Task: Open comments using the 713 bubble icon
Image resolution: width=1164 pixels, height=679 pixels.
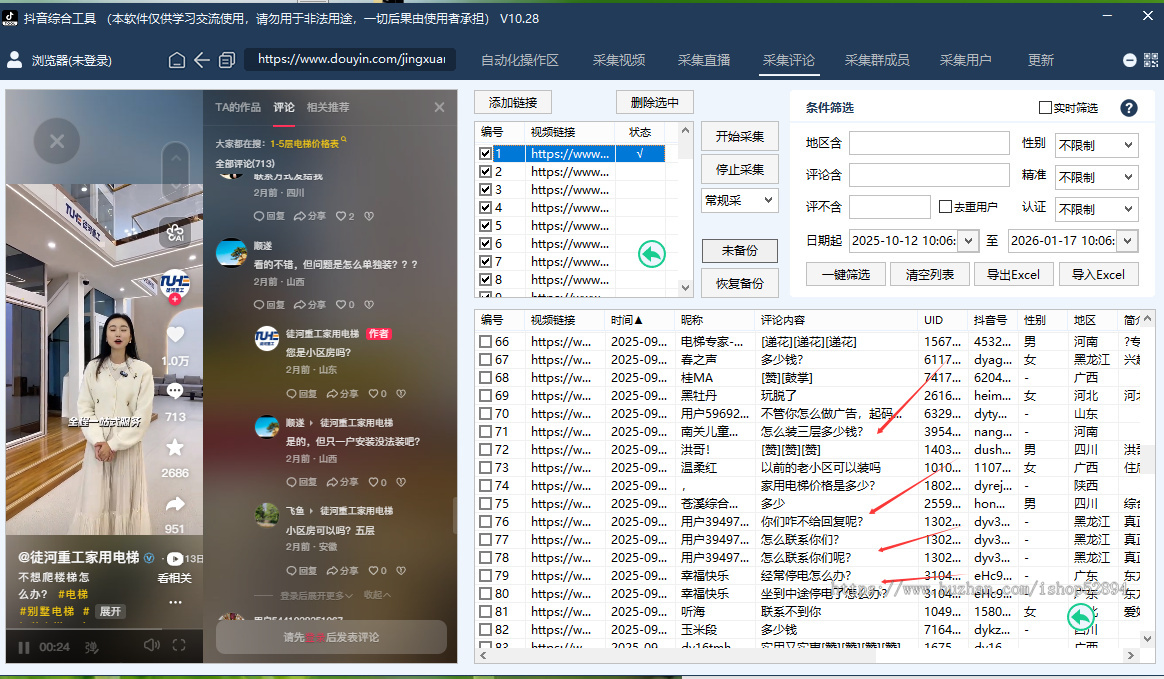Action: pos(175,390)
